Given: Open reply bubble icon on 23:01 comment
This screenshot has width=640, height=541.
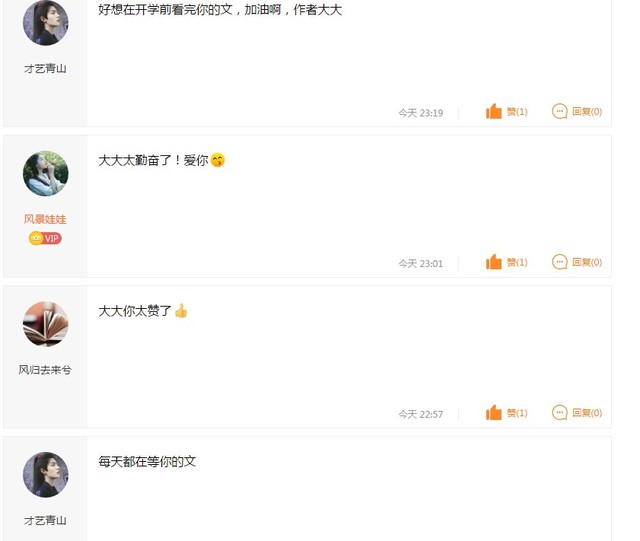Looking at the screenshot, I should (560, 262).
